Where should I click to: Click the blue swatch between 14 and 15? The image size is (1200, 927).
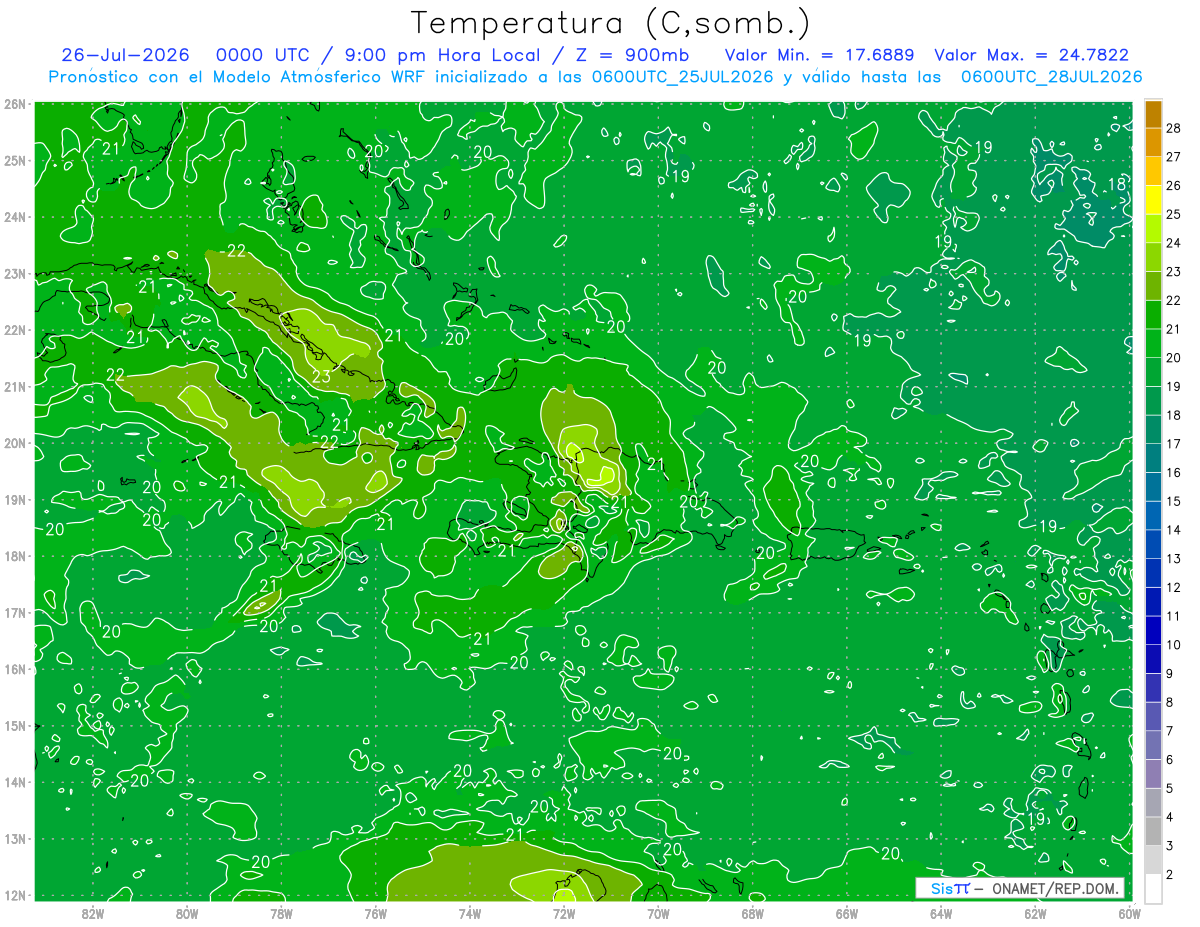[1153, 516]
